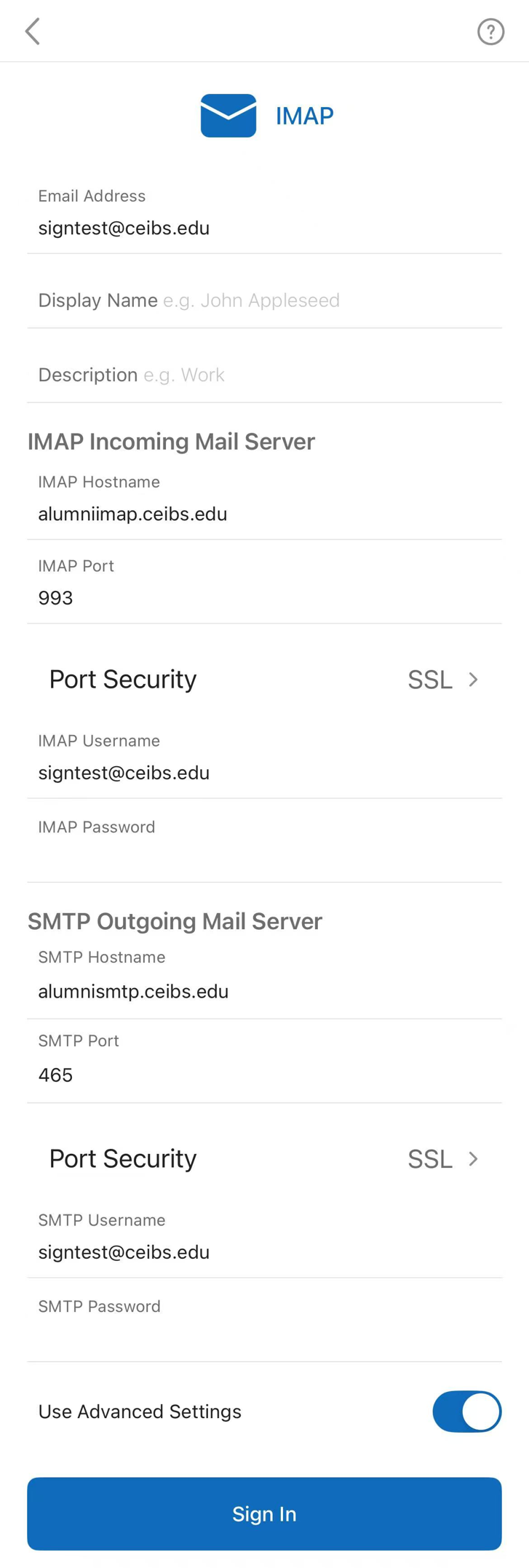Change the SMTP Port value 465
This screenshot has width=529, height=1568.
point(263,1075)
